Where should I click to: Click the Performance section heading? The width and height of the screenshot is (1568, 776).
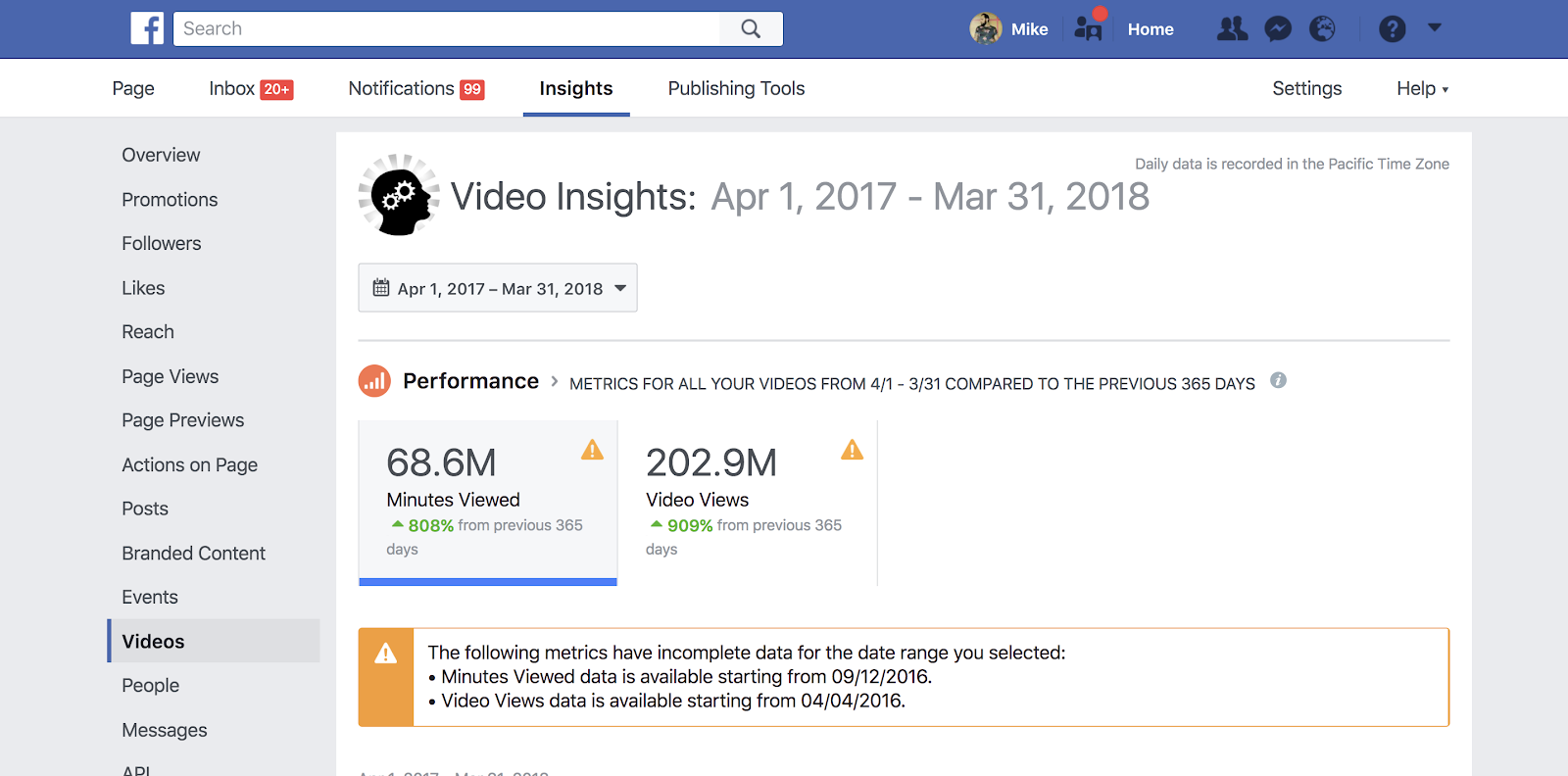click(470, 381)
